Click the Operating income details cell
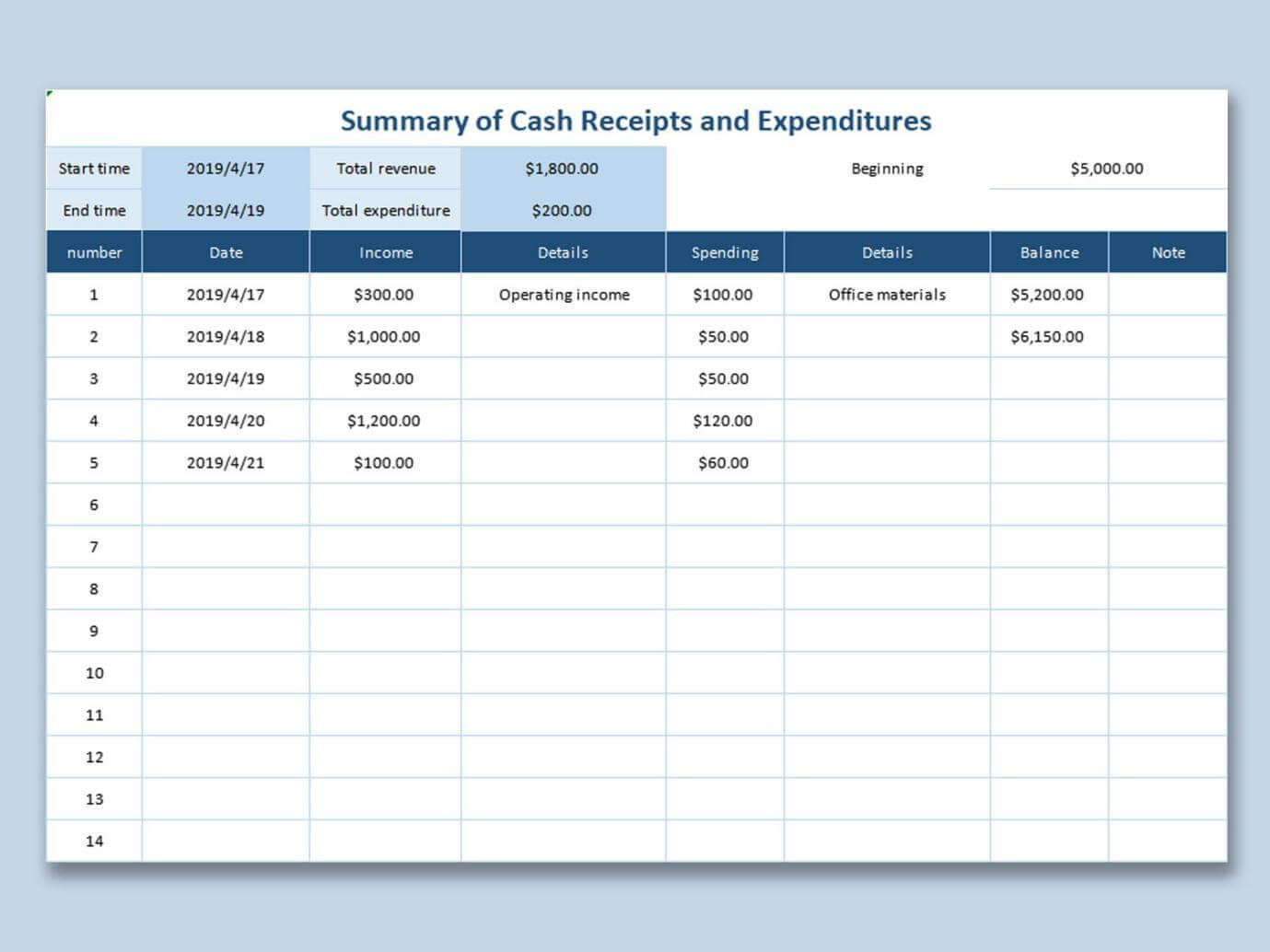This screenshot has height=952, width=1270. (562, 295)
